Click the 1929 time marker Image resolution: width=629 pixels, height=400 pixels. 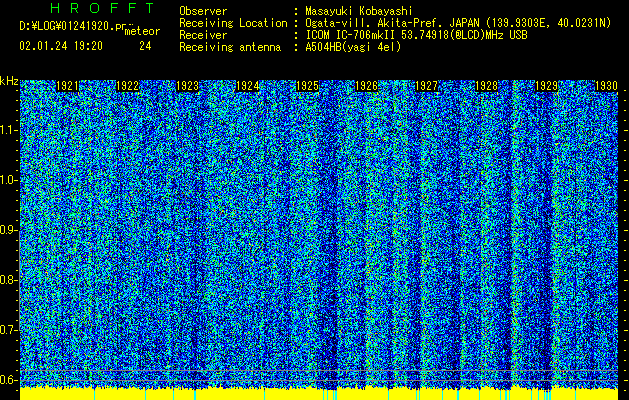coord(546,86)
